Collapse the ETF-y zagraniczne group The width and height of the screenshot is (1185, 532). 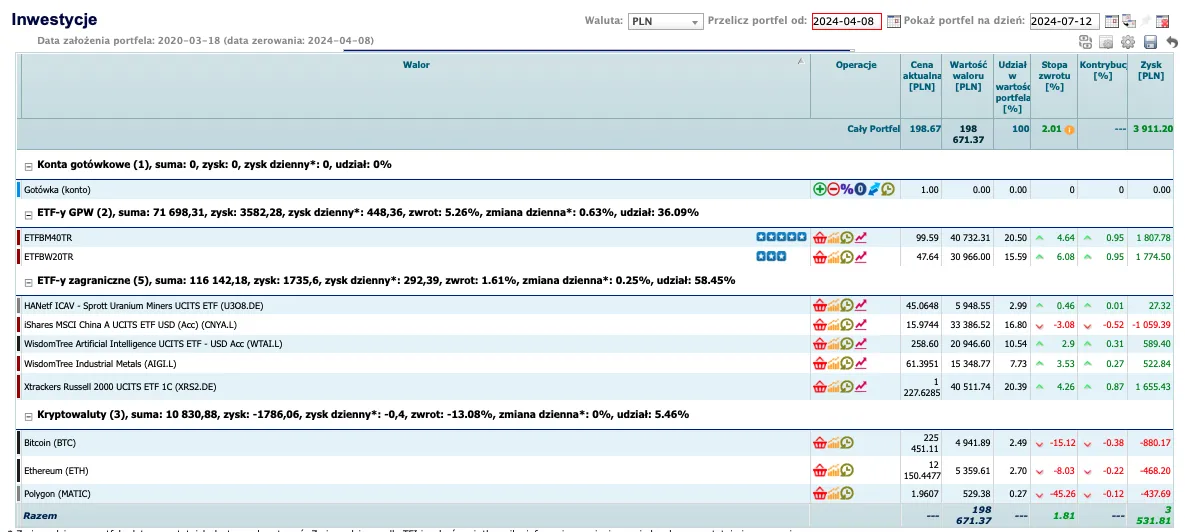pos(29,281)
